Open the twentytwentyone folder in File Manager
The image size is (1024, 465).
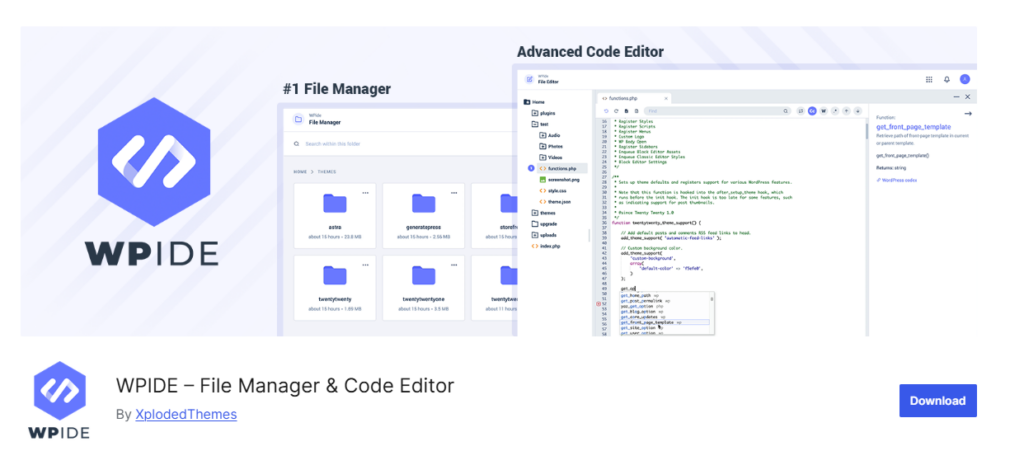coord(423,288)
